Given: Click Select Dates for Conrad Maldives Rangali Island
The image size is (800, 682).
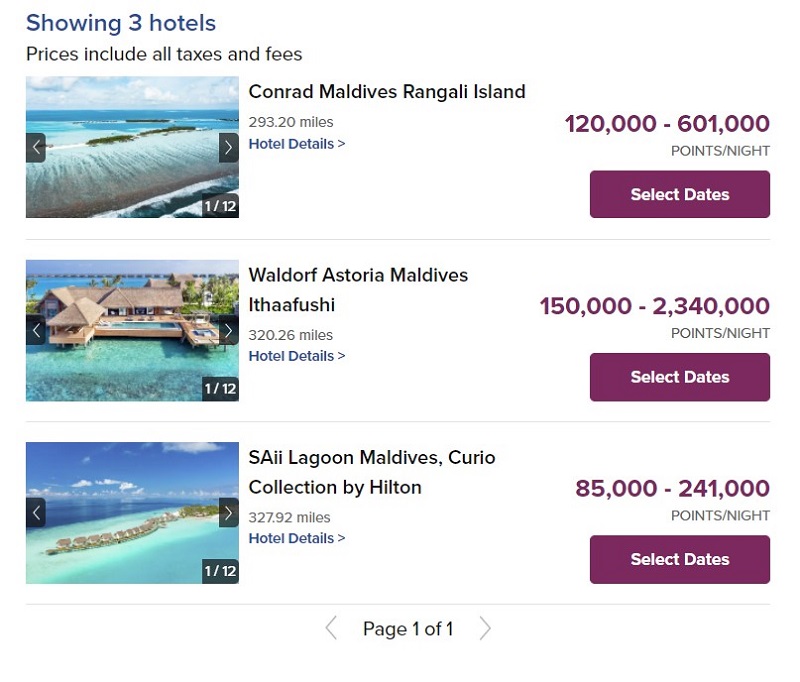Looking at the screenshot, I should point(679,194).
